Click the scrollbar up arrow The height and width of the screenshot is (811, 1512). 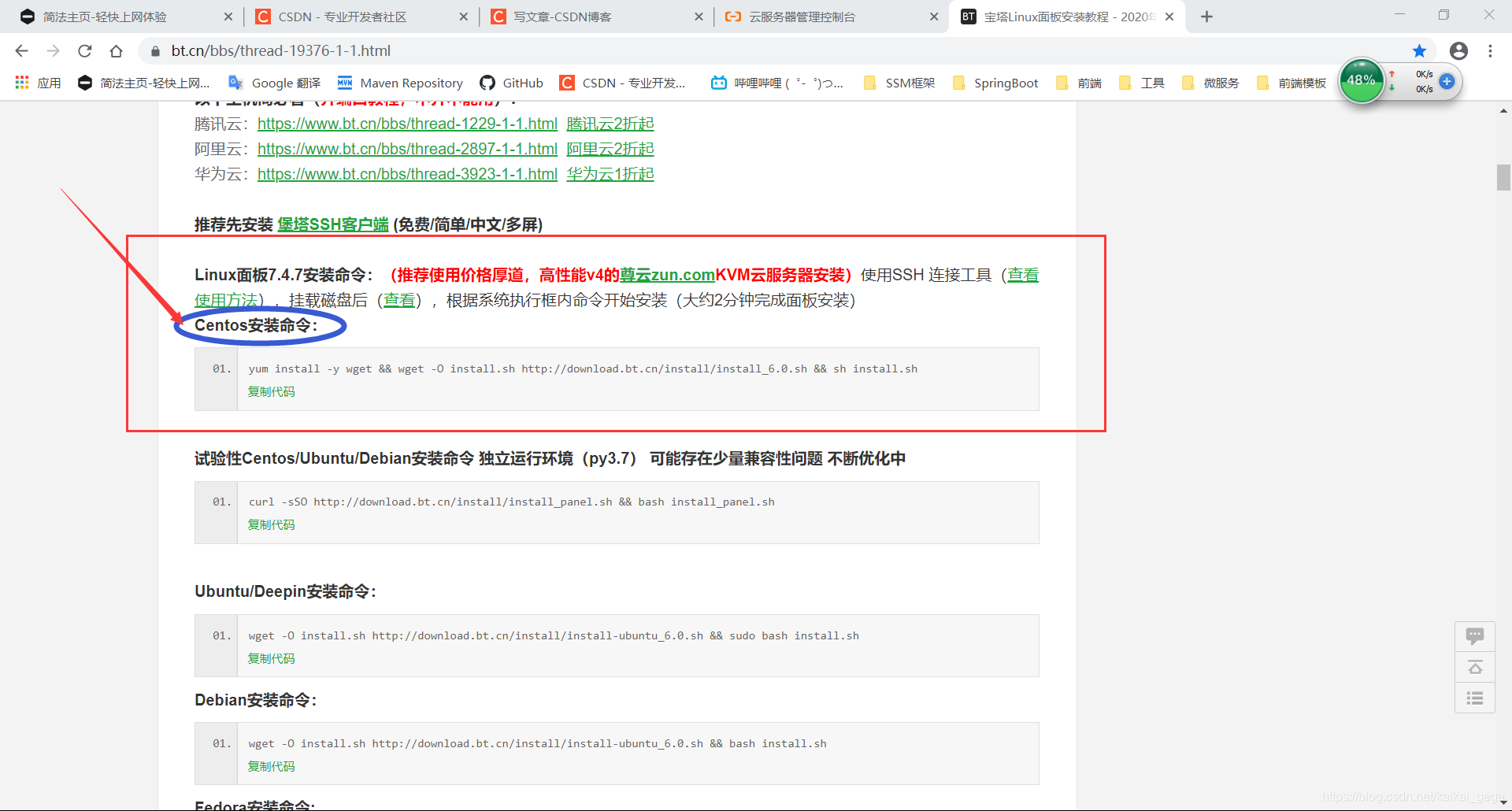[1503, 111]
